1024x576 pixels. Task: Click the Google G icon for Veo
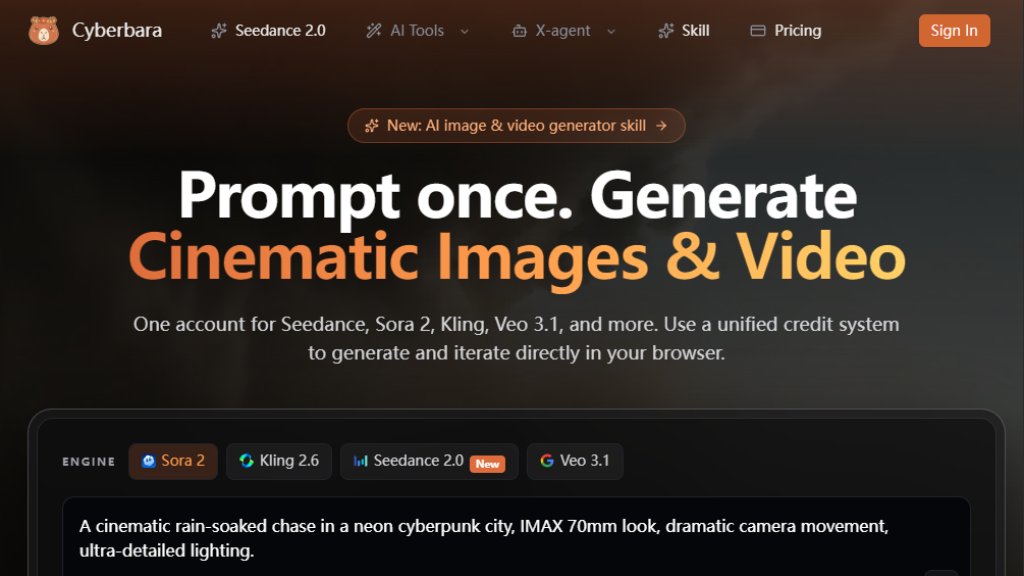point(547,461)
